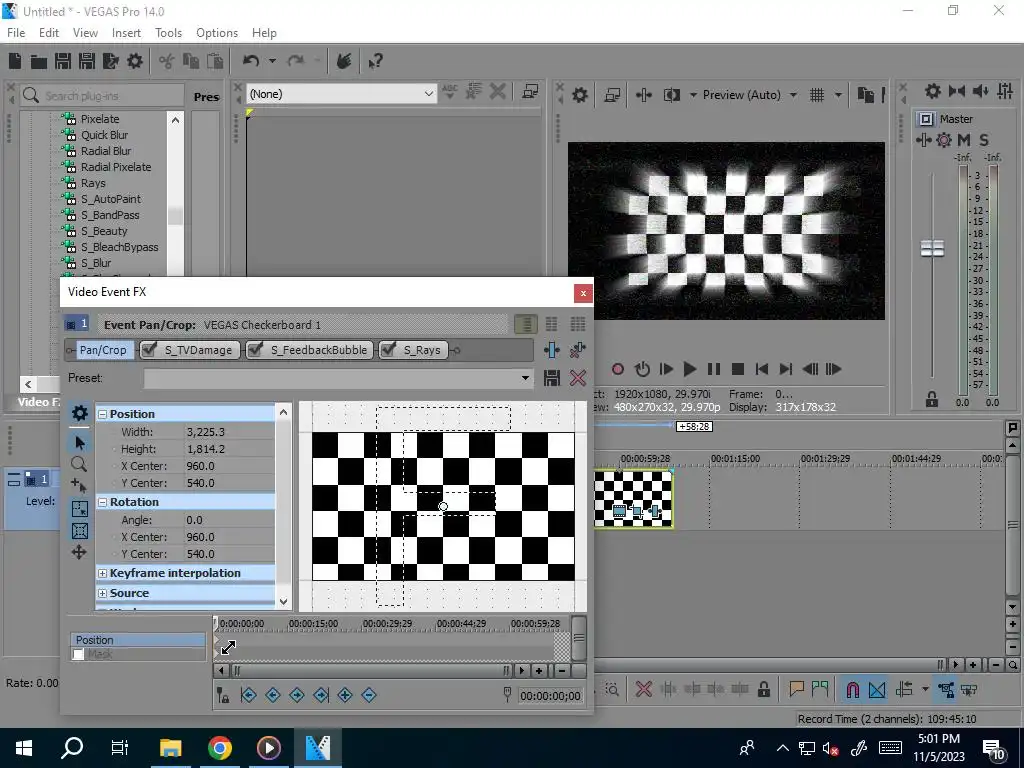Click Open project folder icon
The height and width of the screenshot is (768, 1024).
pos(39,61)
